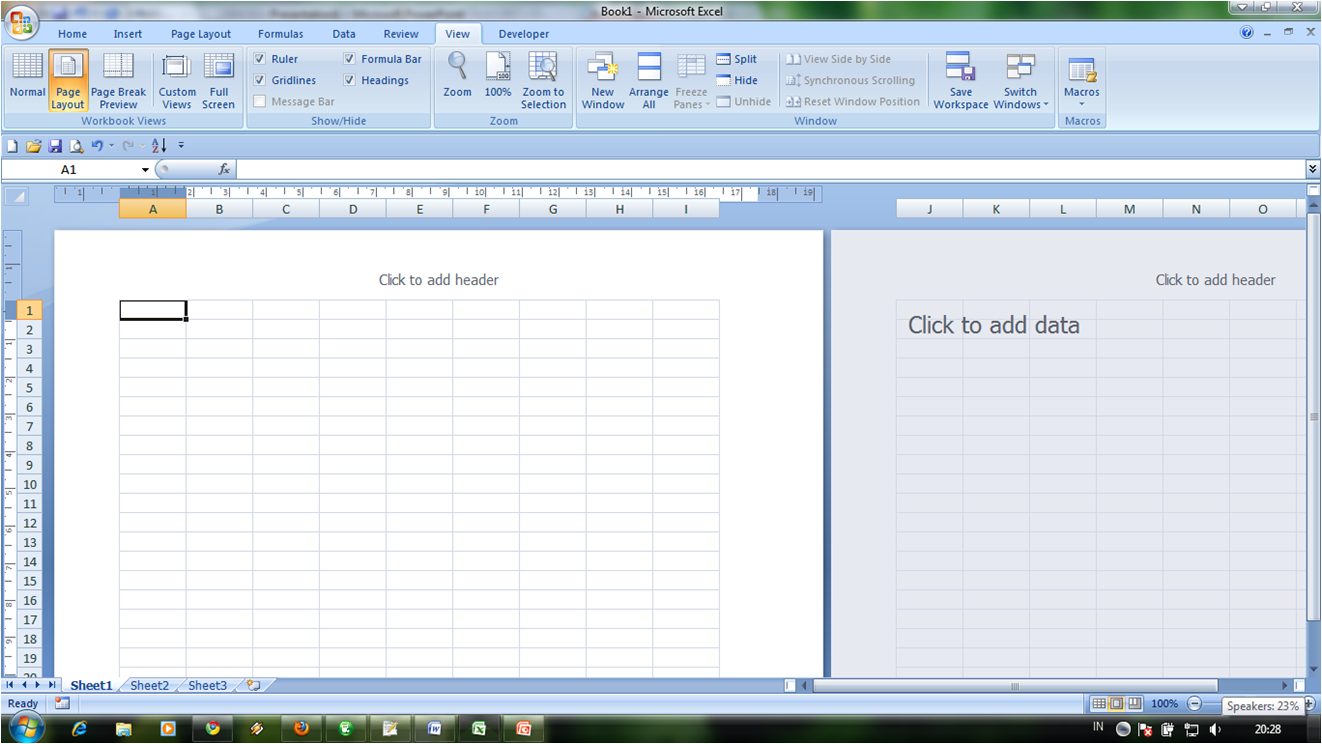Create a New Window for the workbook
Viewport: 1322px width, 744px height.
(x=602, y=80)
